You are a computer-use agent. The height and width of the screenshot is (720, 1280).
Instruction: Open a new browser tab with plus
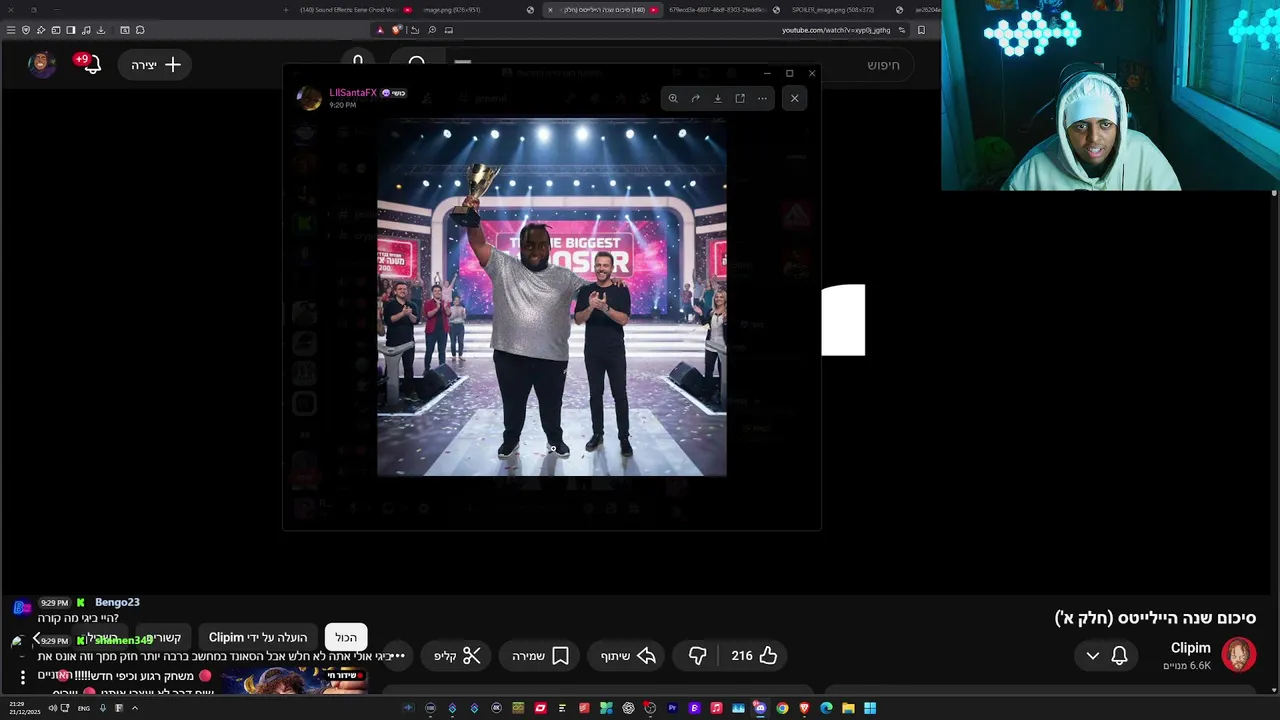click(x=286, y=10)
